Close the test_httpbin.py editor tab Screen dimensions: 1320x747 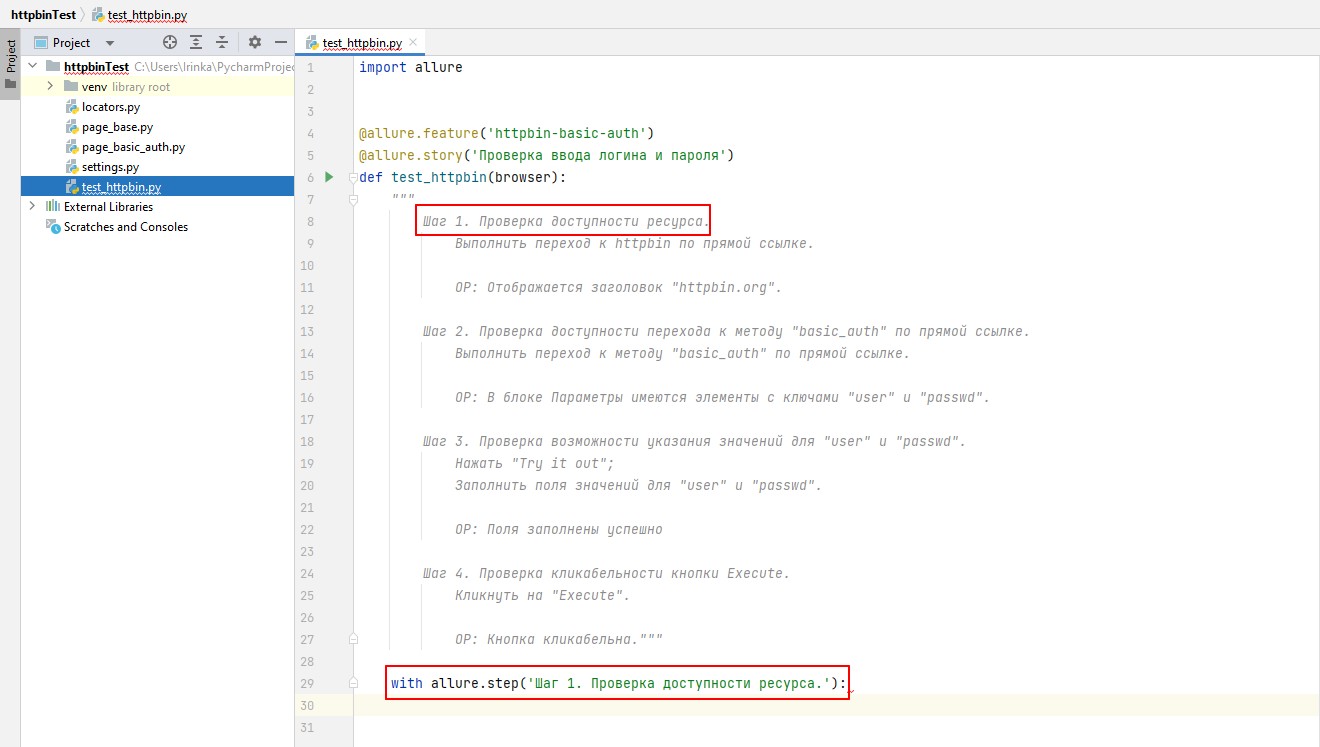tap(413, 42)
